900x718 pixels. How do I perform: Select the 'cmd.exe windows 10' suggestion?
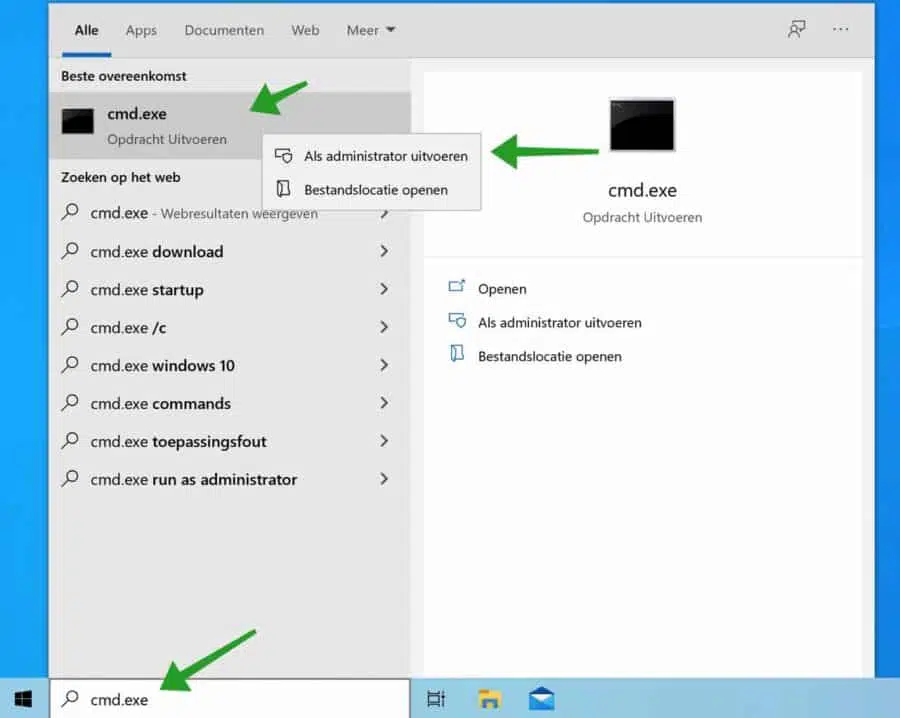pos(230,366)
